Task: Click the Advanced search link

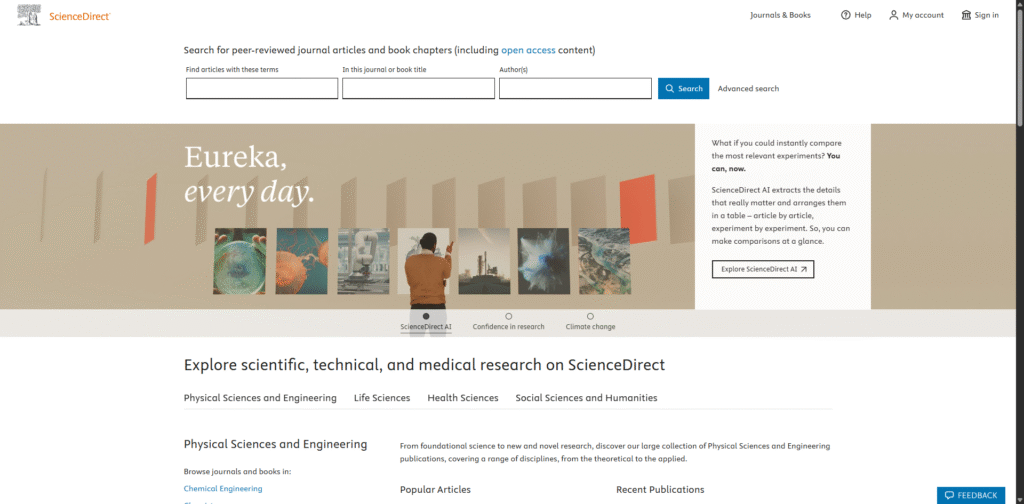Action: click(748, 89)
